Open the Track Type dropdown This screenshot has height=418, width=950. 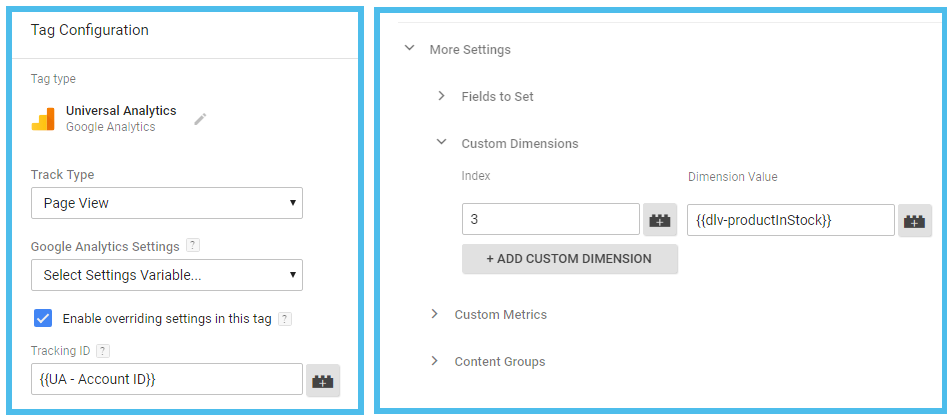[167, 203]
